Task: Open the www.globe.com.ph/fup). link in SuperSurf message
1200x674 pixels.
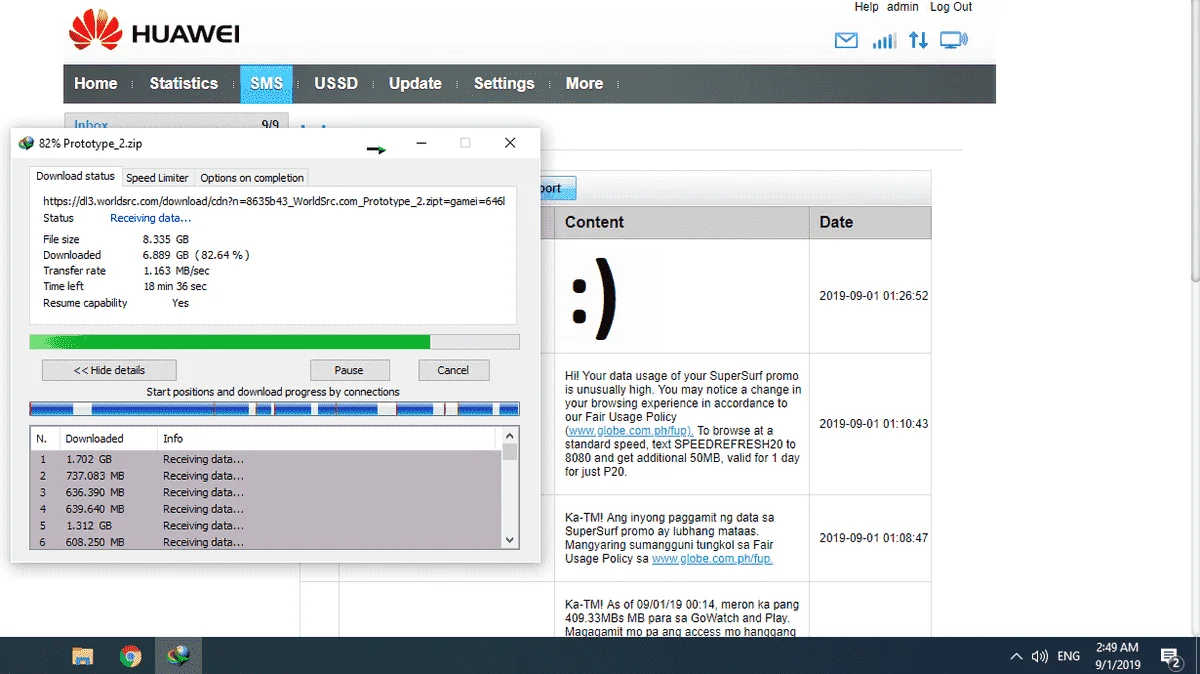Action: 629,430
